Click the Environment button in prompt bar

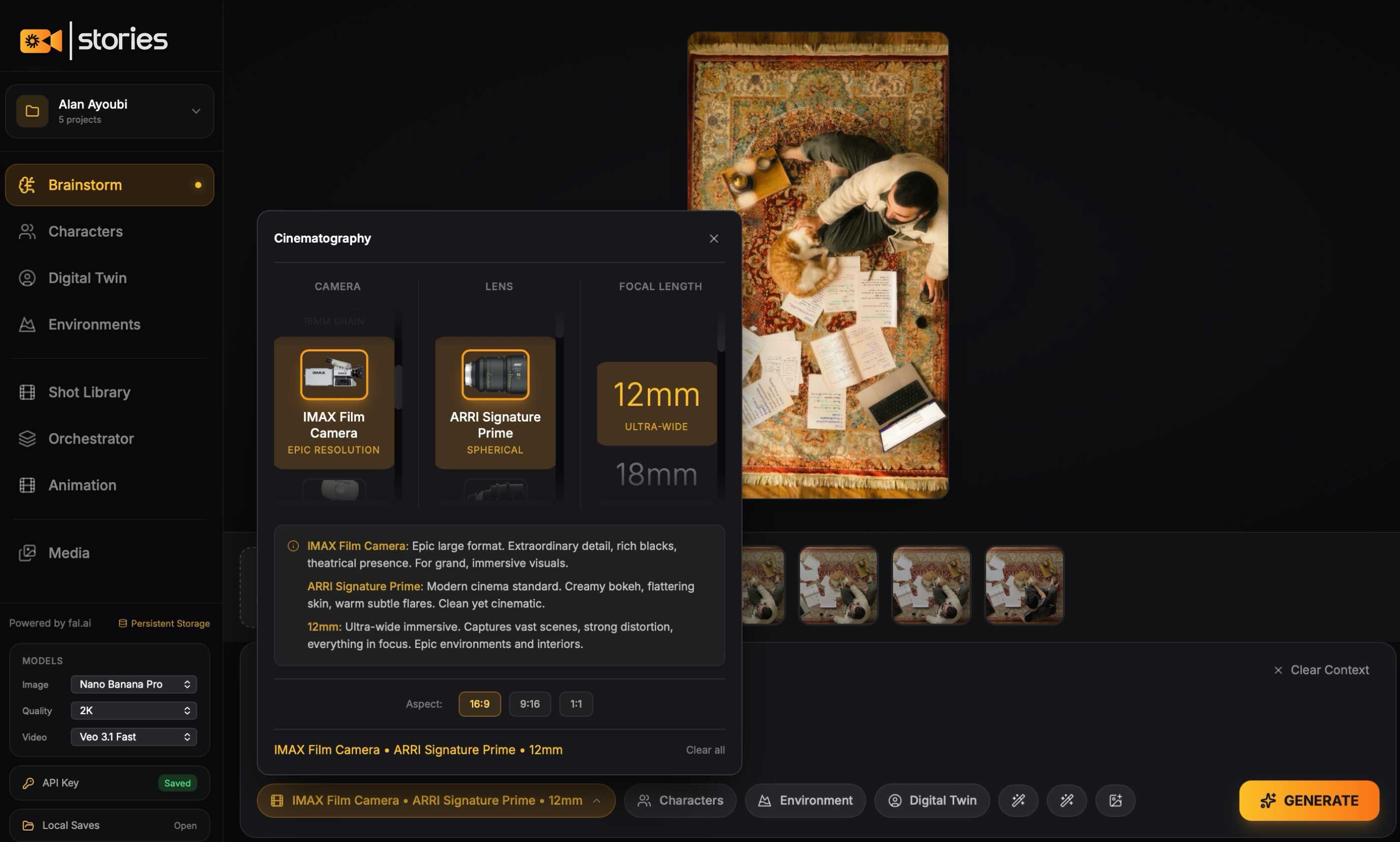[x=805, y=800]
